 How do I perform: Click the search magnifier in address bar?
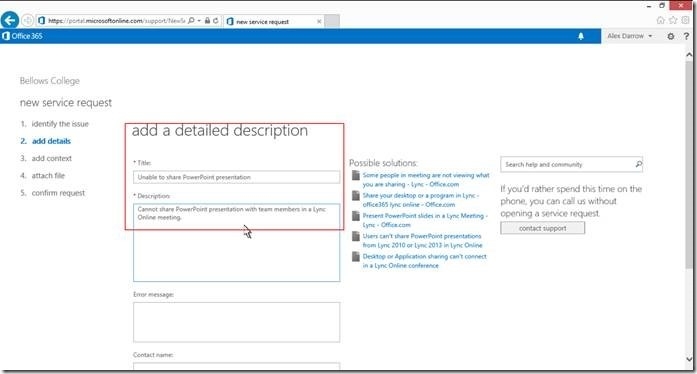click(x=191, y=20)
